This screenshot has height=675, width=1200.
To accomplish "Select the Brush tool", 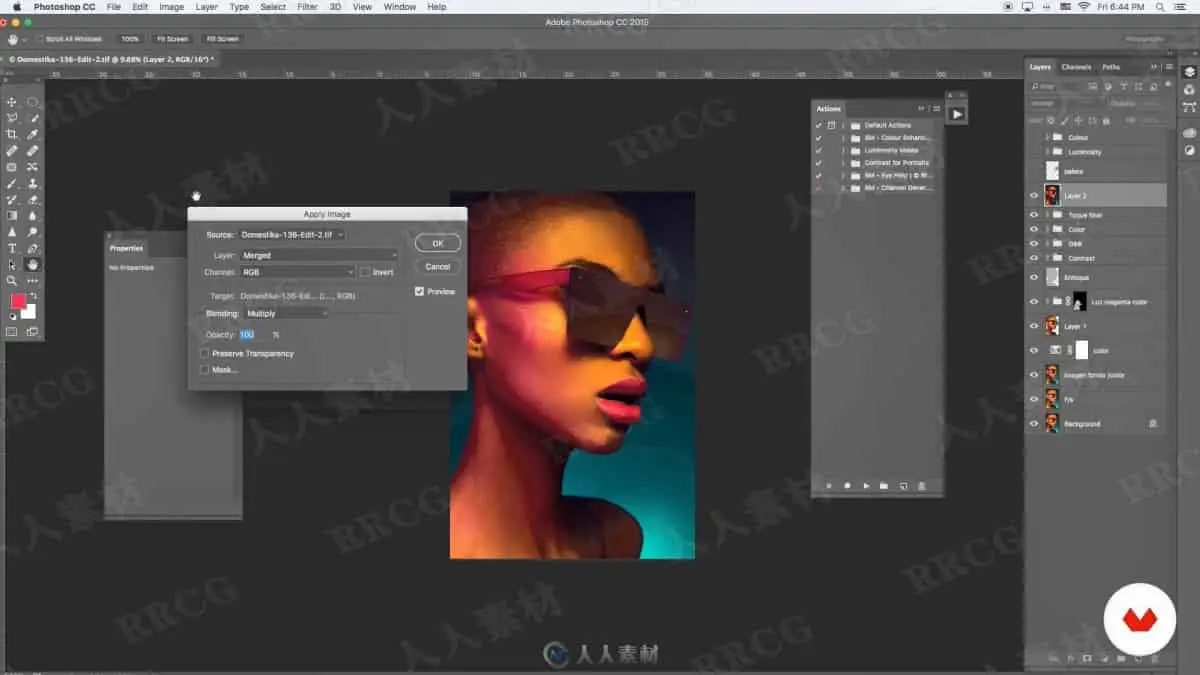I will [12, 183].
